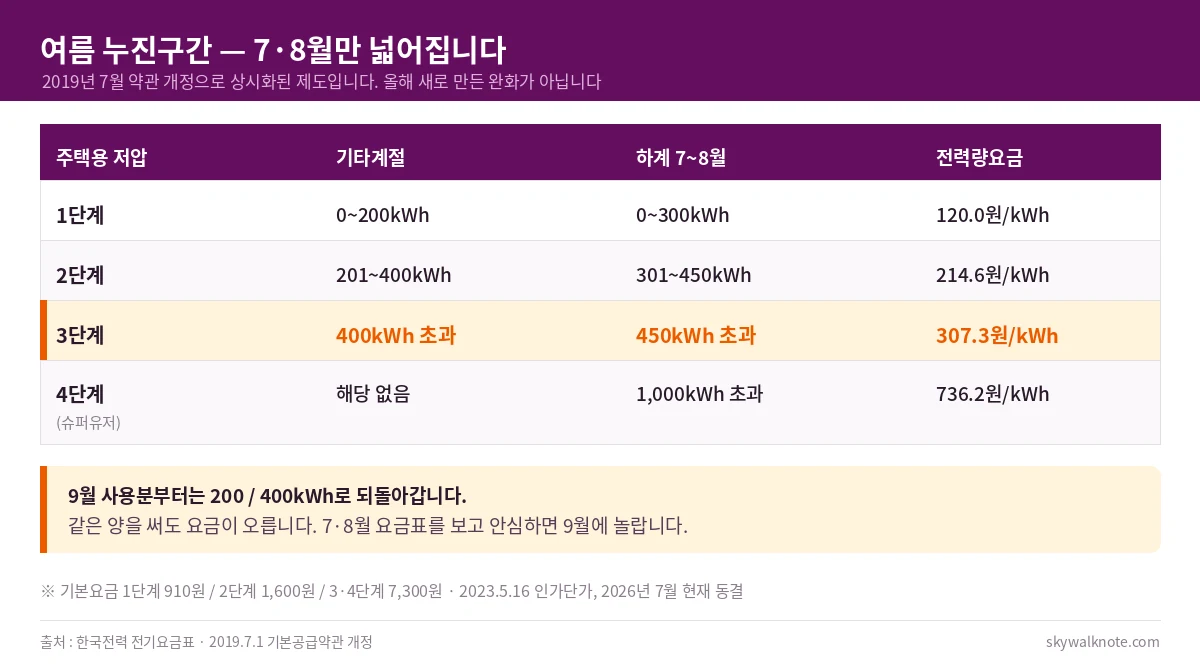Screen dimensions: 1200x666
Task: Click the '201~400kWh' cell
Action: (393, 275)
